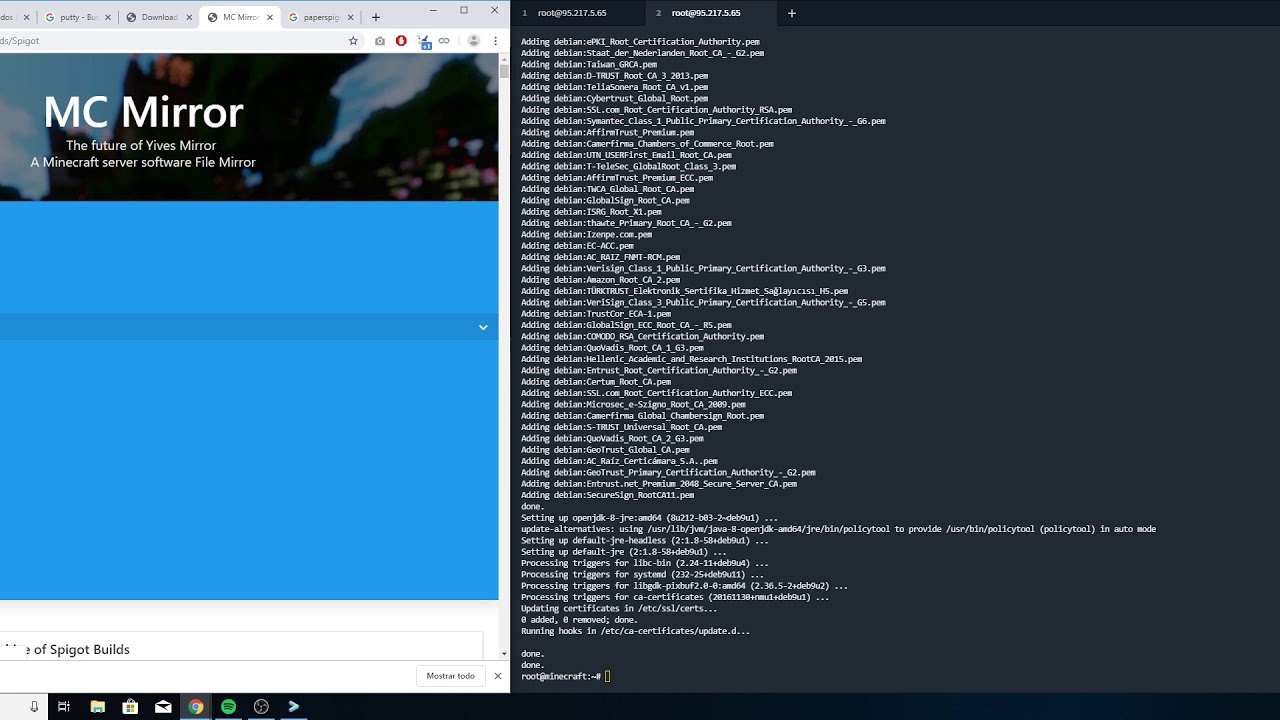Open the Mail app from taskbar

pos(163,706)
